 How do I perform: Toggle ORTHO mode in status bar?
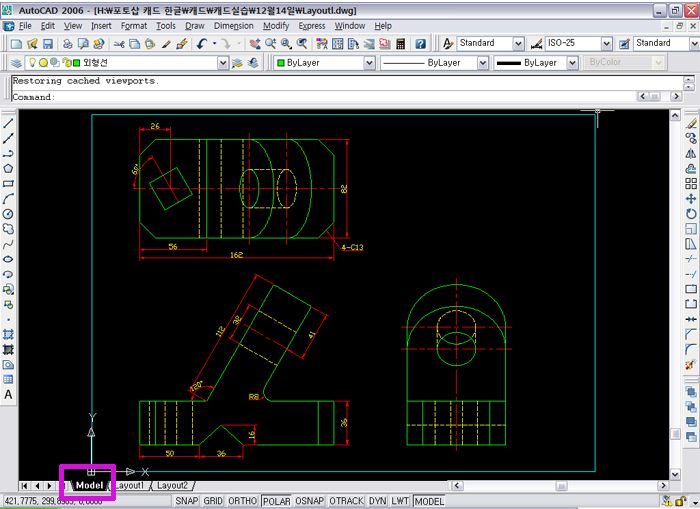coord(242,501)
